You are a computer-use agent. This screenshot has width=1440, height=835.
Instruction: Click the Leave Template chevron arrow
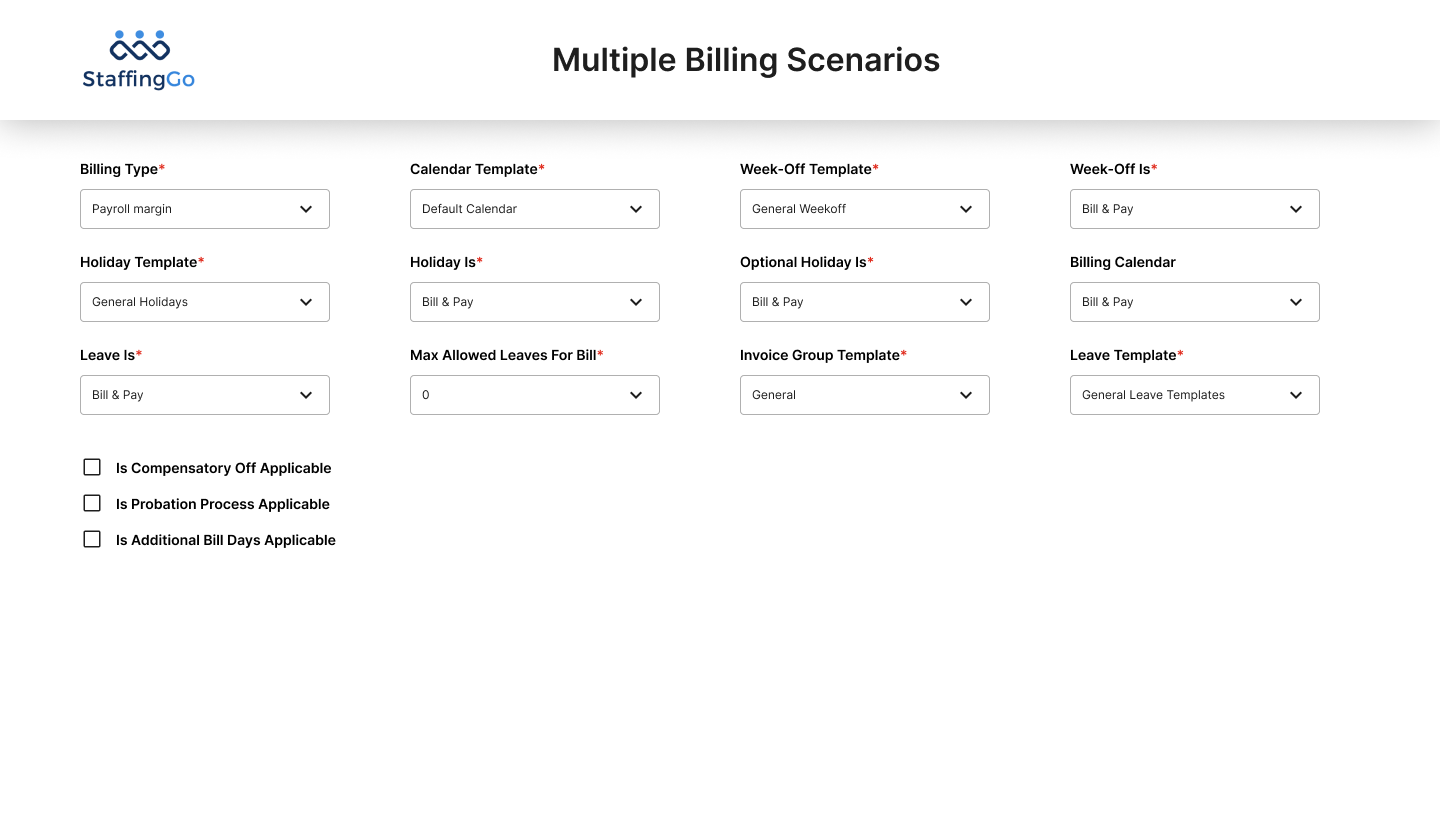[1296, 395]
